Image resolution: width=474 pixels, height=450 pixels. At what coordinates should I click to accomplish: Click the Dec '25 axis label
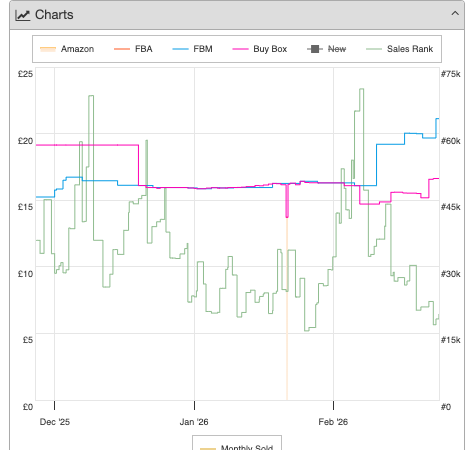point(55,422)
